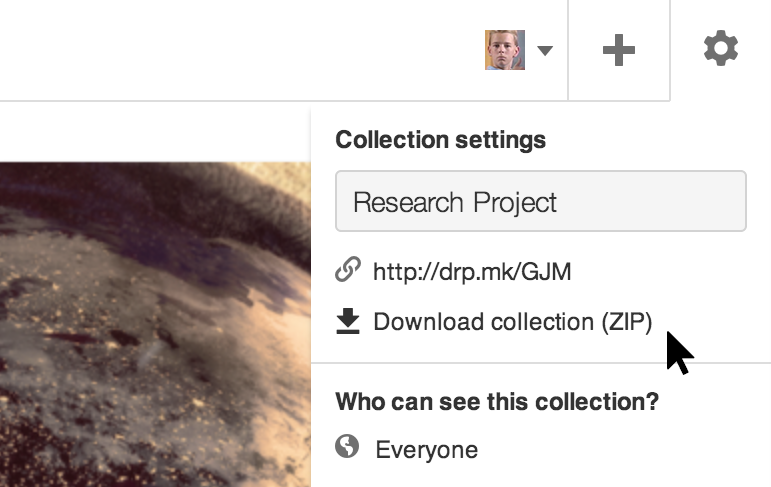Click the download arrow icon

click(x=348, y=321)
